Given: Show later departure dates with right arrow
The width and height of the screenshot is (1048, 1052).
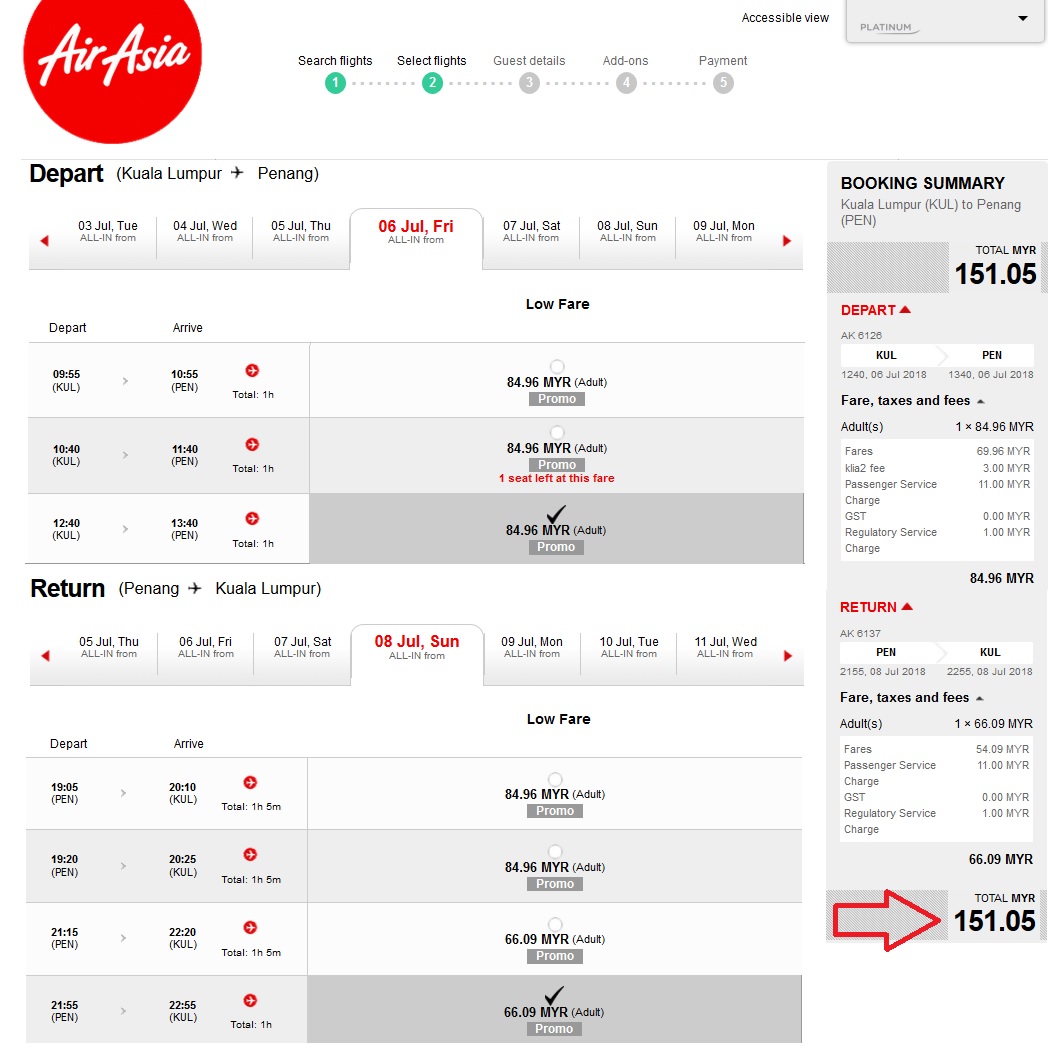Looking at the screenshot, I should 787,241.
